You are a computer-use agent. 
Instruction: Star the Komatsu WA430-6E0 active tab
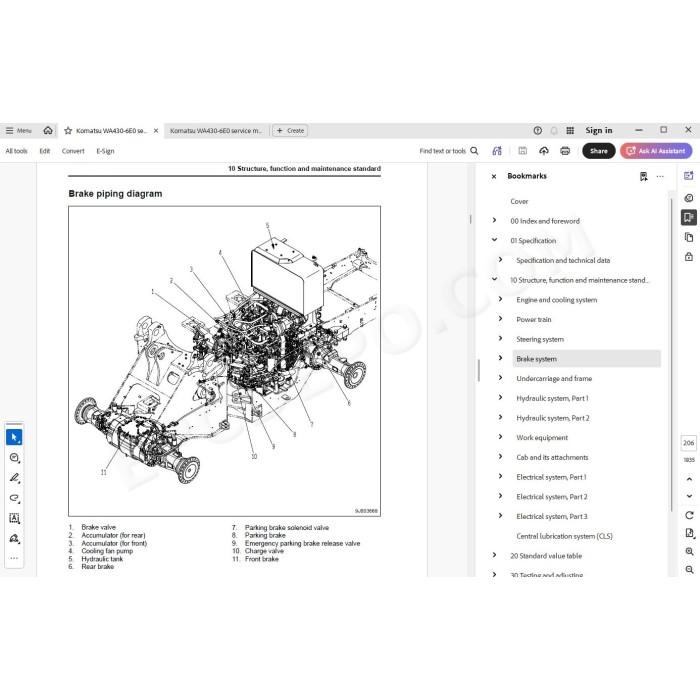coord(68,131)
